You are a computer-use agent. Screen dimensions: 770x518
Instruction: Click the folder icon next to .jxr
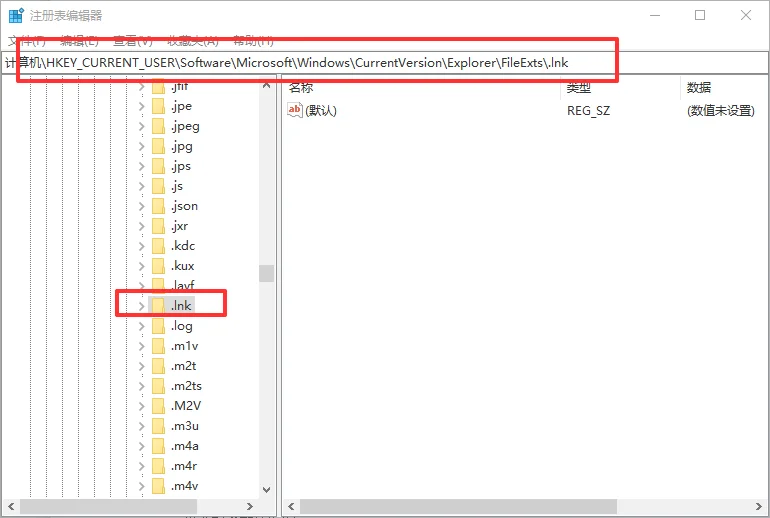coord(158,226)
